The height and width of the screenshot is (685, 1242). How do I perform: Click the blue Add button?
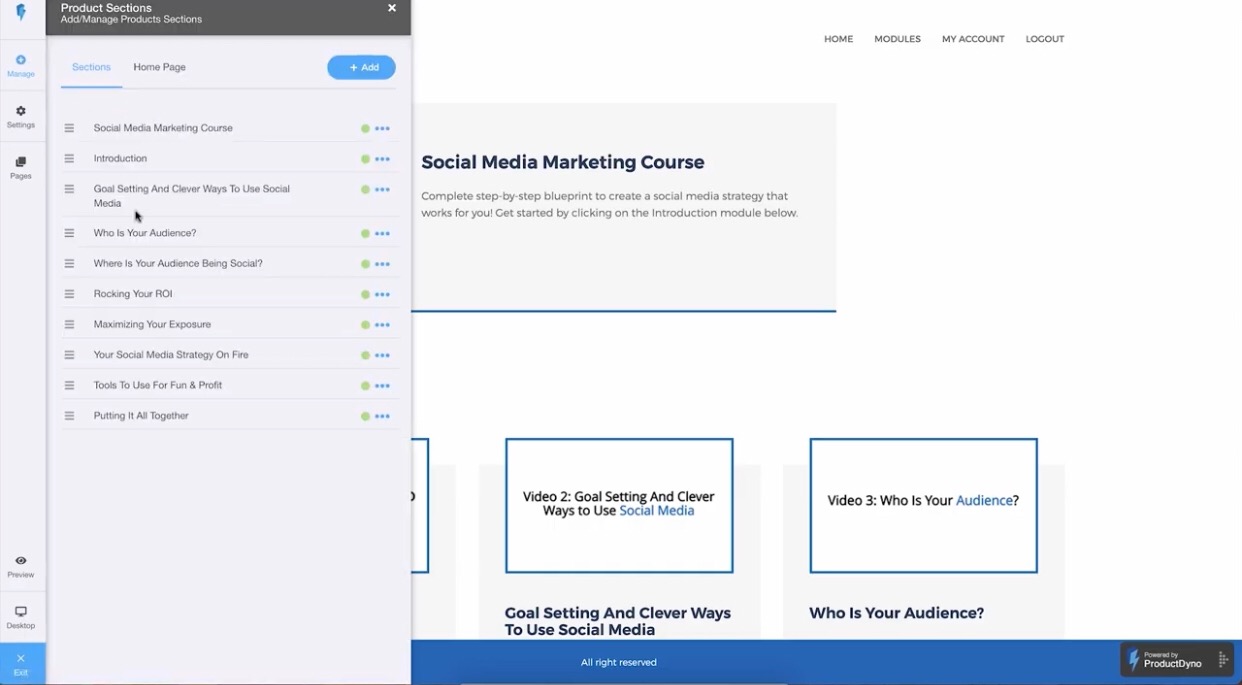pos(361,67)
